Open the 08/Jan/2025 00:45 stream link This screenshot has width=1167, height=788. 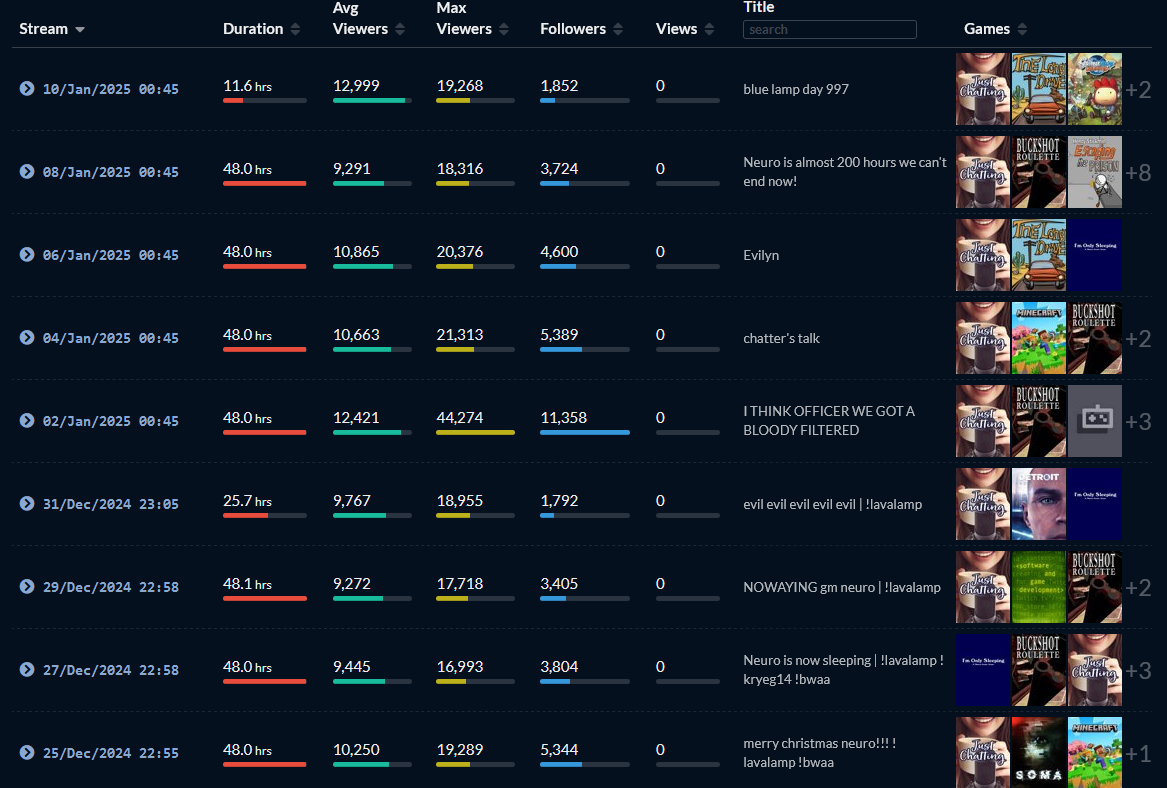point(110,172)
